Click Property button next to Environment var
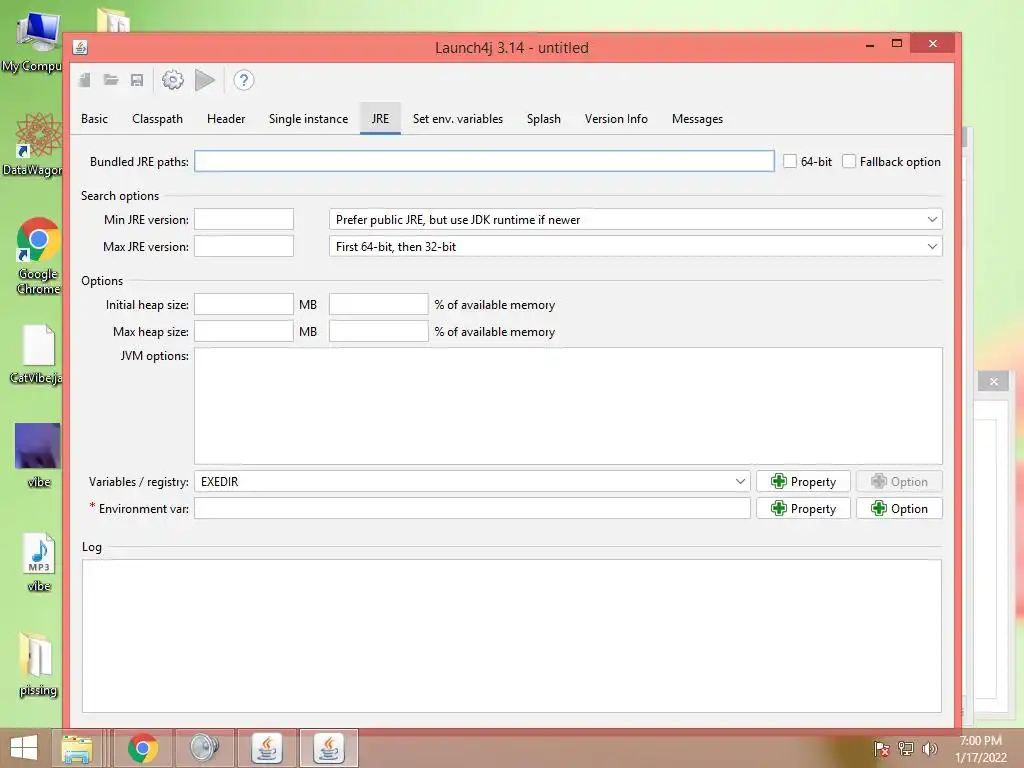The width and height of the screenshot is (1024, 768). [803, 508]
